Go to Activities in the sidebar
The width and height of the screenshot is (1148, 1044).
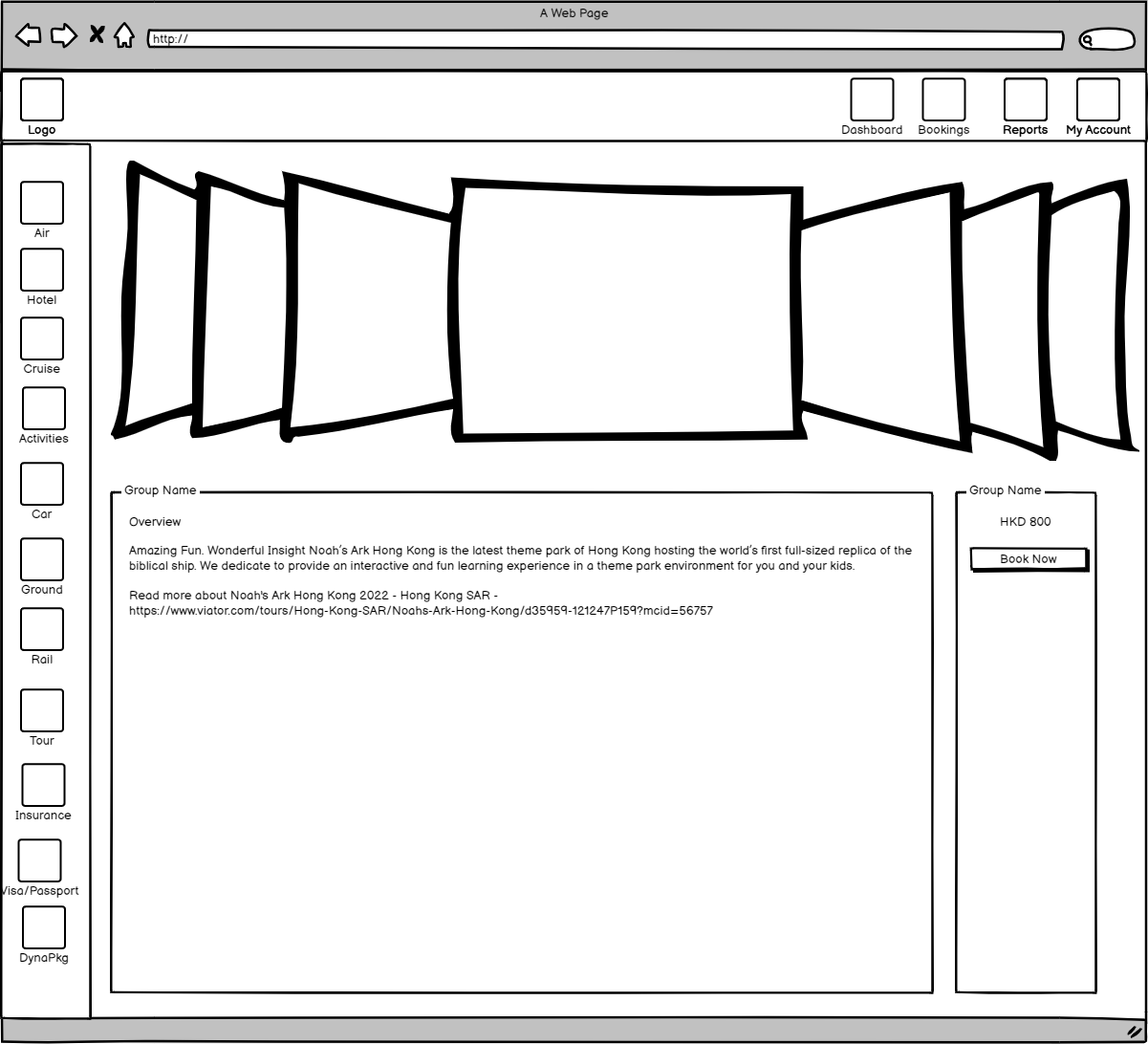point(44,409)
